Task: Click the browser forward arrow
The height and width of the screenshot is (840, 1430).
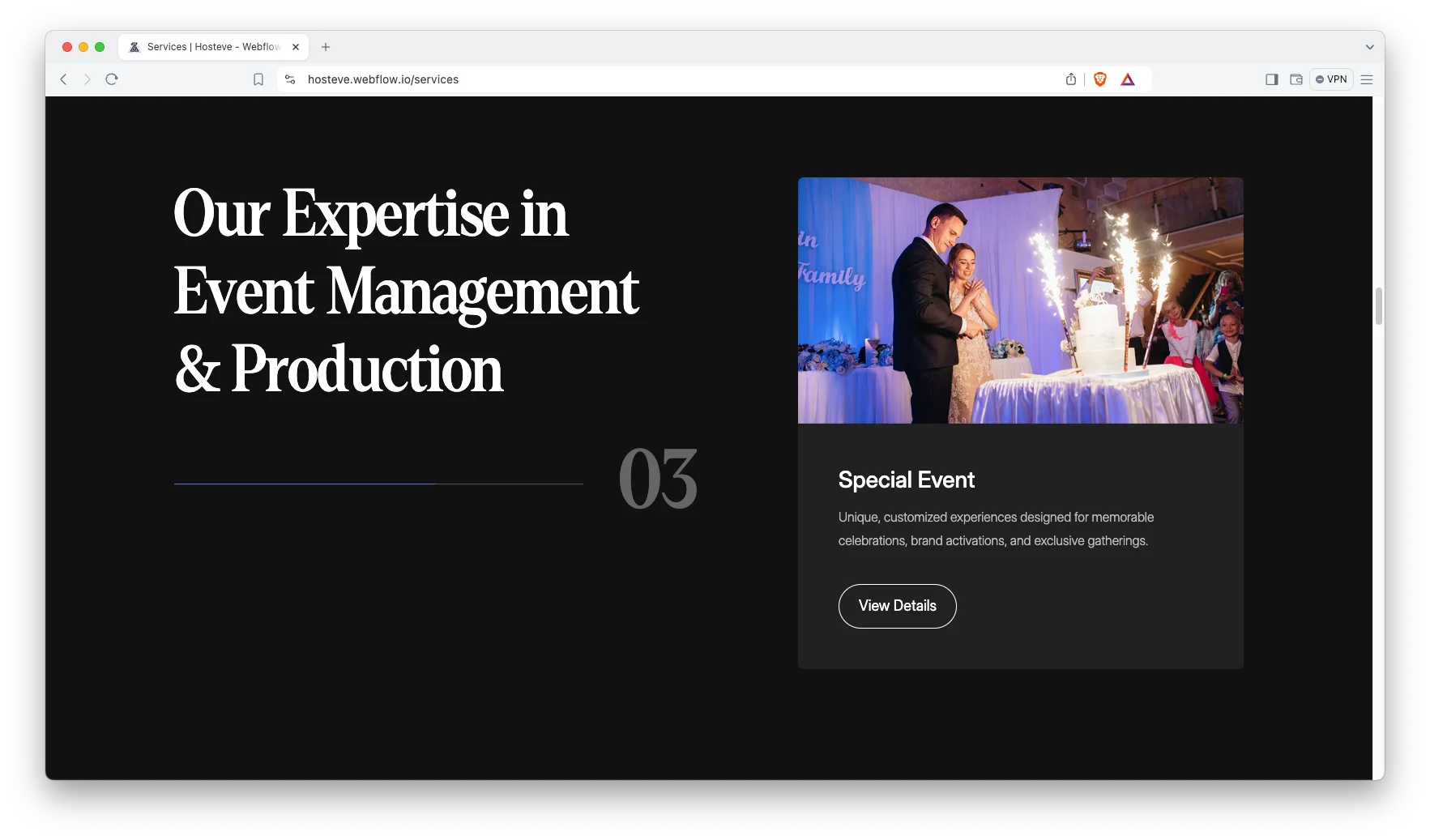Action: pyautogui.click(x=88, y=79)
